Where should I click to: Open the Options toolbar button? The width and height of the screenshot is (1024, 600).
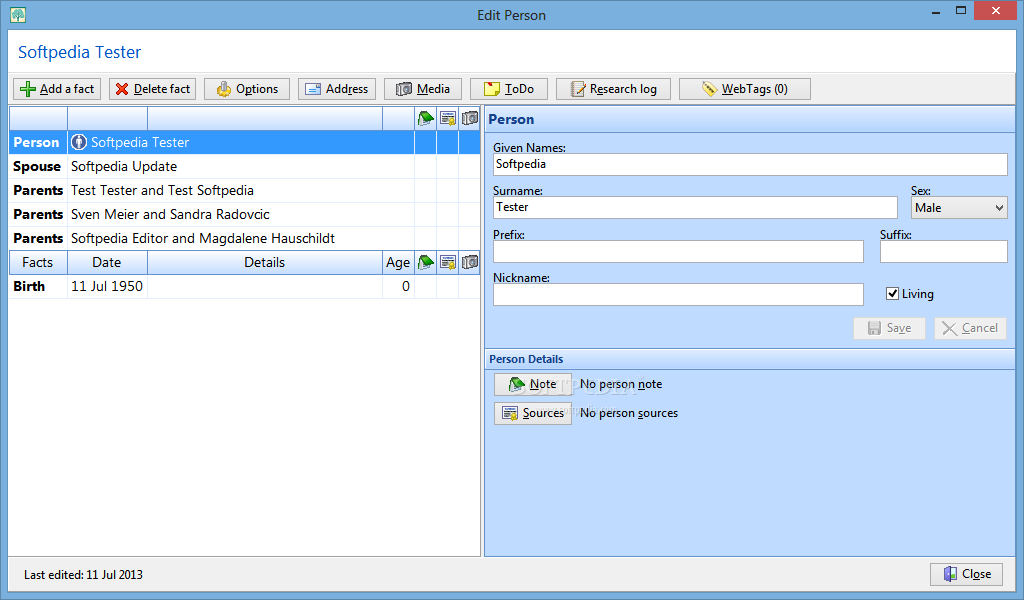[x=247, y=89]
